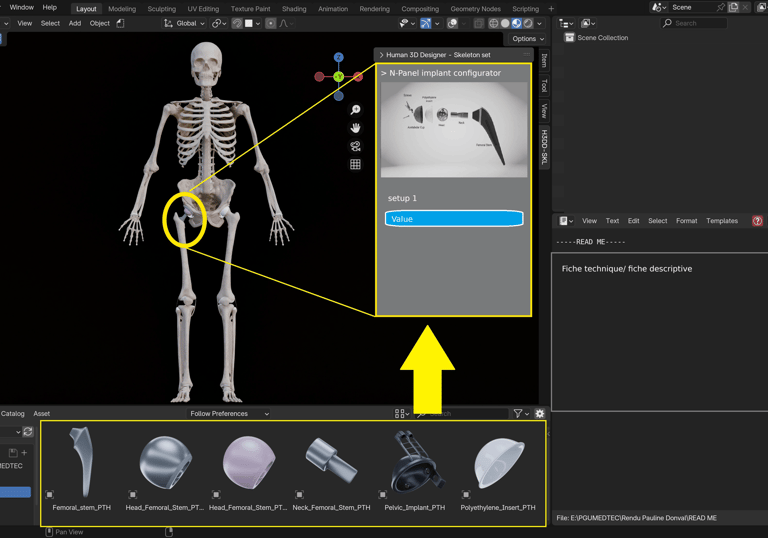Open asset browser display mode dropdown
768x538 pixels.
[x=402, y=414]
